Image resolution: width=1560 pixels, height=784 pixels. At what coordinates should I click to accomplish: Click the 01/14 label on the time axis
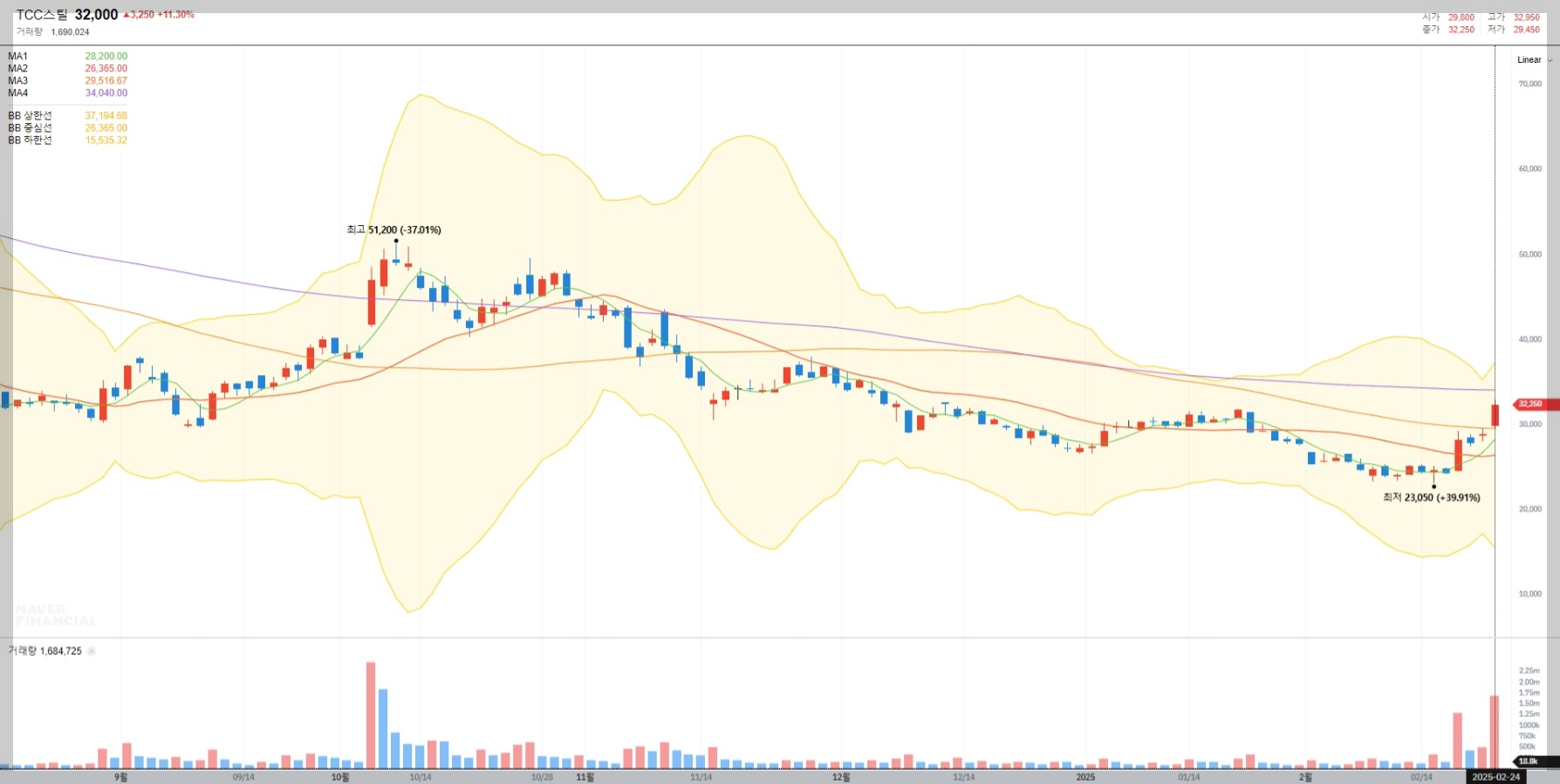[x=1188, y=777]
